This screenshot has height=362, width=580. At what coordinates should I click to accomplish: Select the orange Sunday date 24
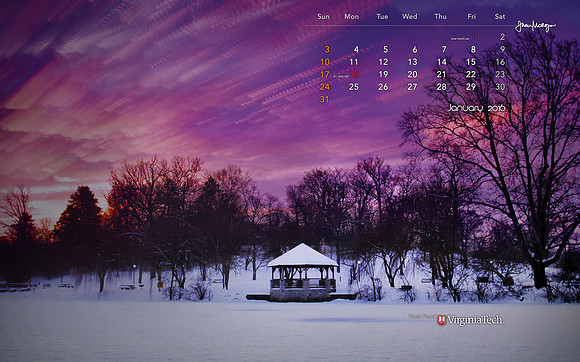(325, 87)
